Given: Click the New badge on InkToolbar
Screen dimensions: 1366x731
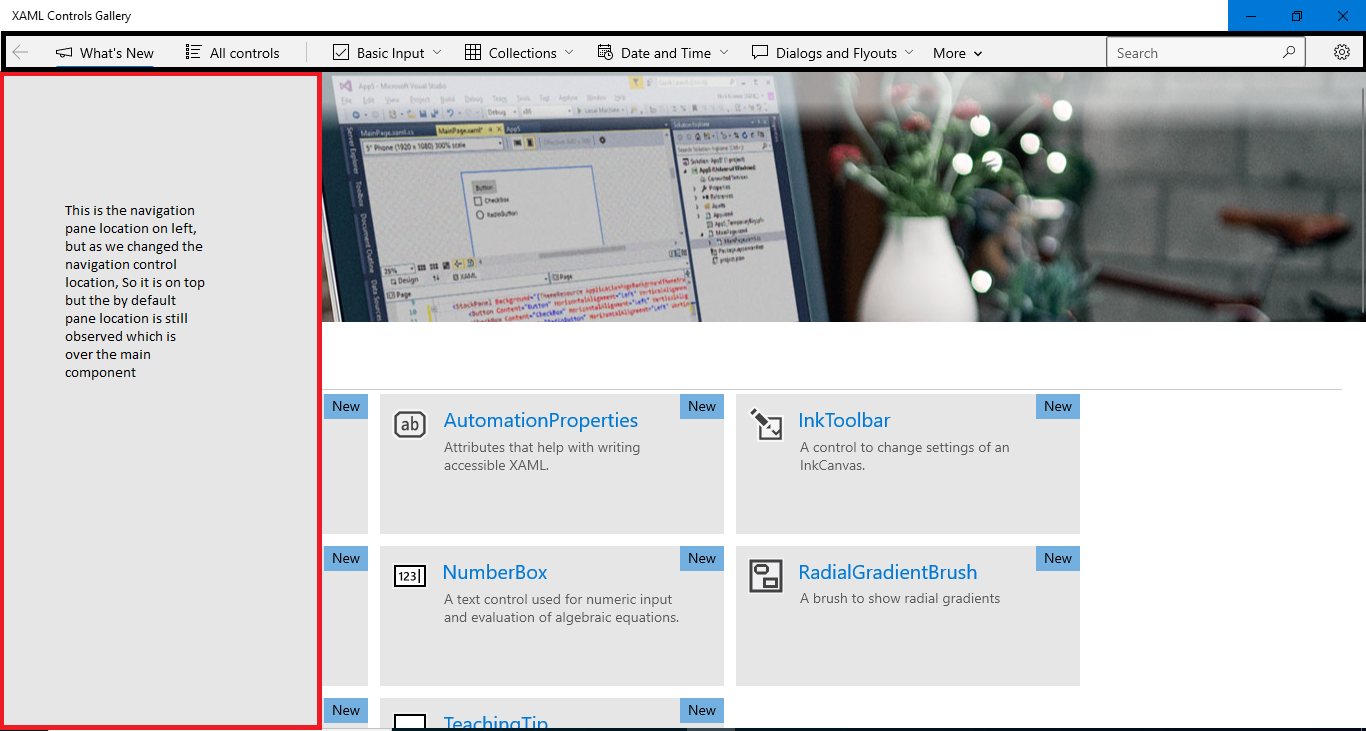Looking at the screenshot, I should 1057,406.
